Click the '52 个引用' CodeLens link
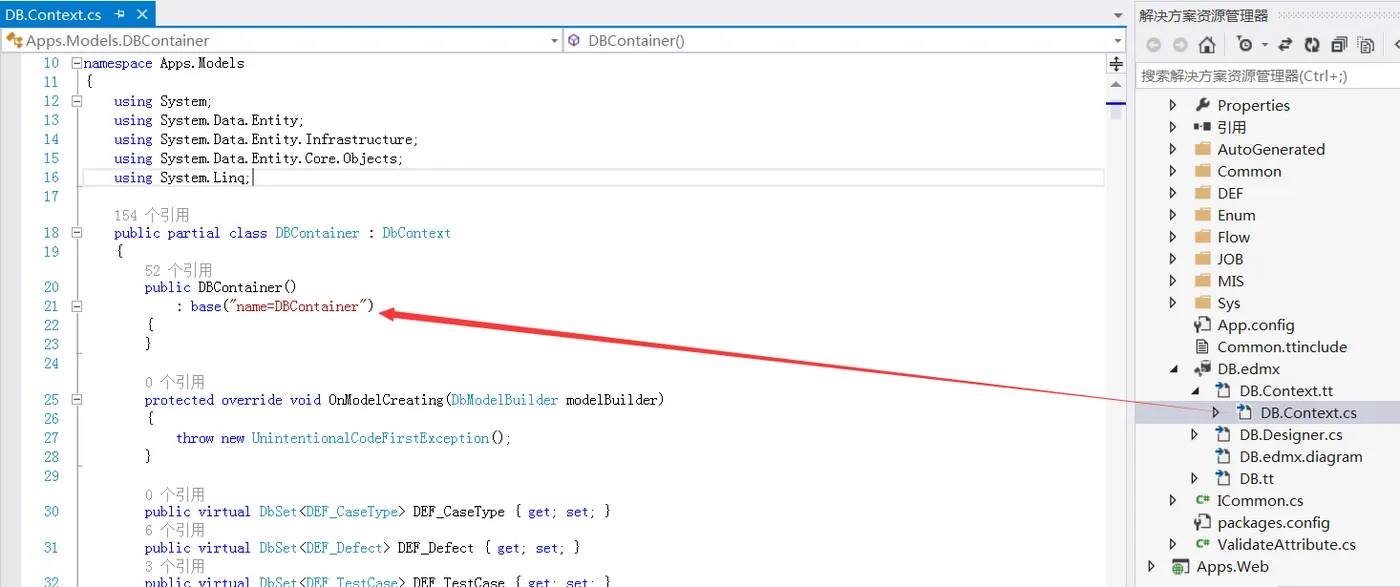Screen dimensions: 1400x587 click(178, 270)
